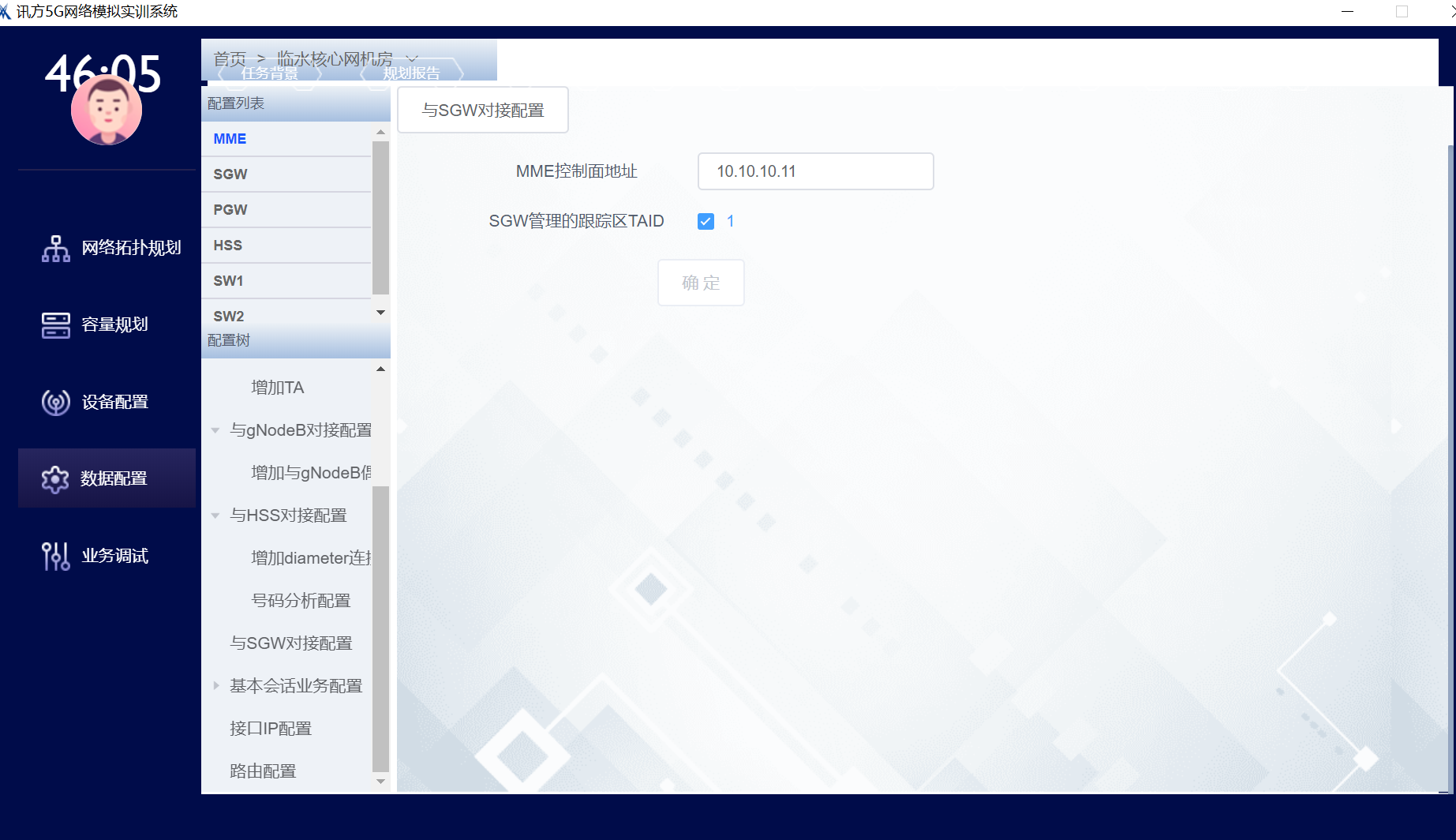Screen dimensions: 1456x840
Task: Click the app logo in title bar
Action: coord(6,12)
